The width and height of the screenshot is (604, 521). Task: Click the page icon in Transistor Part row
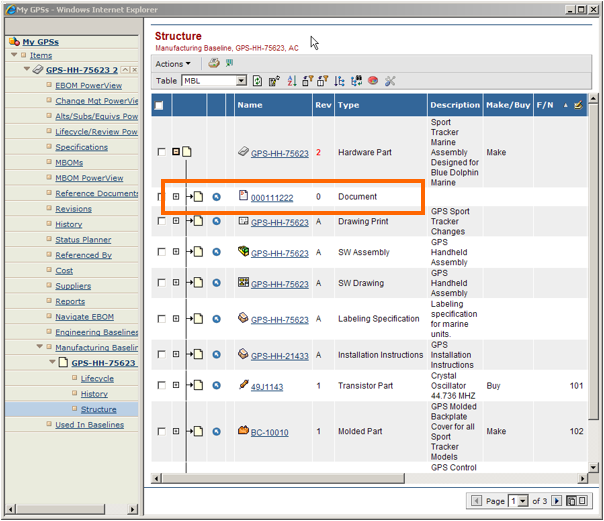pos(198,386)
